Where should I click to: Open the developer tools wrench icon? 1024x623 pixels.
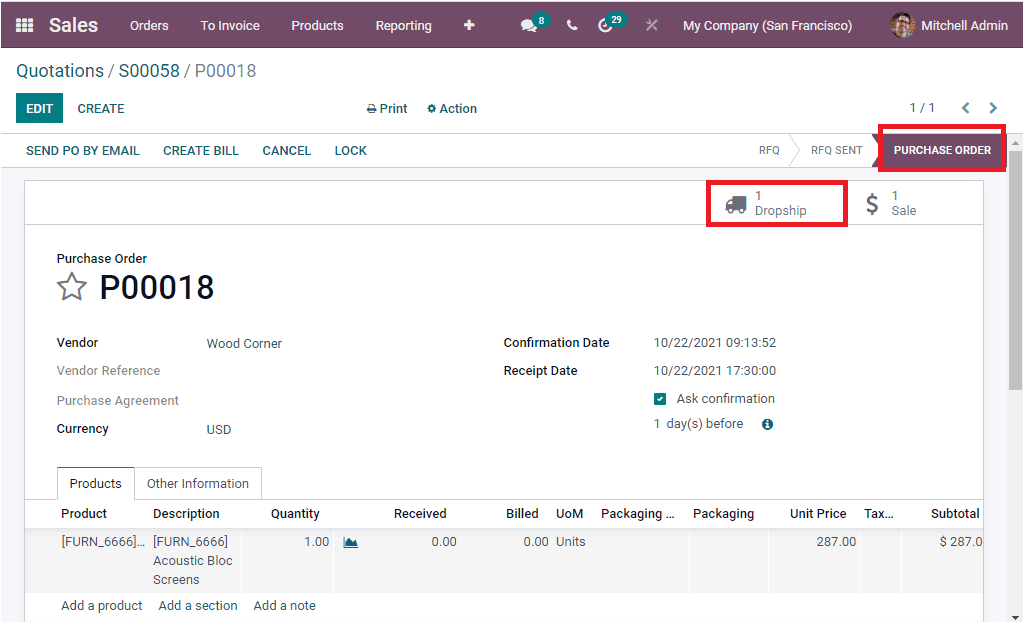(651, 24)
